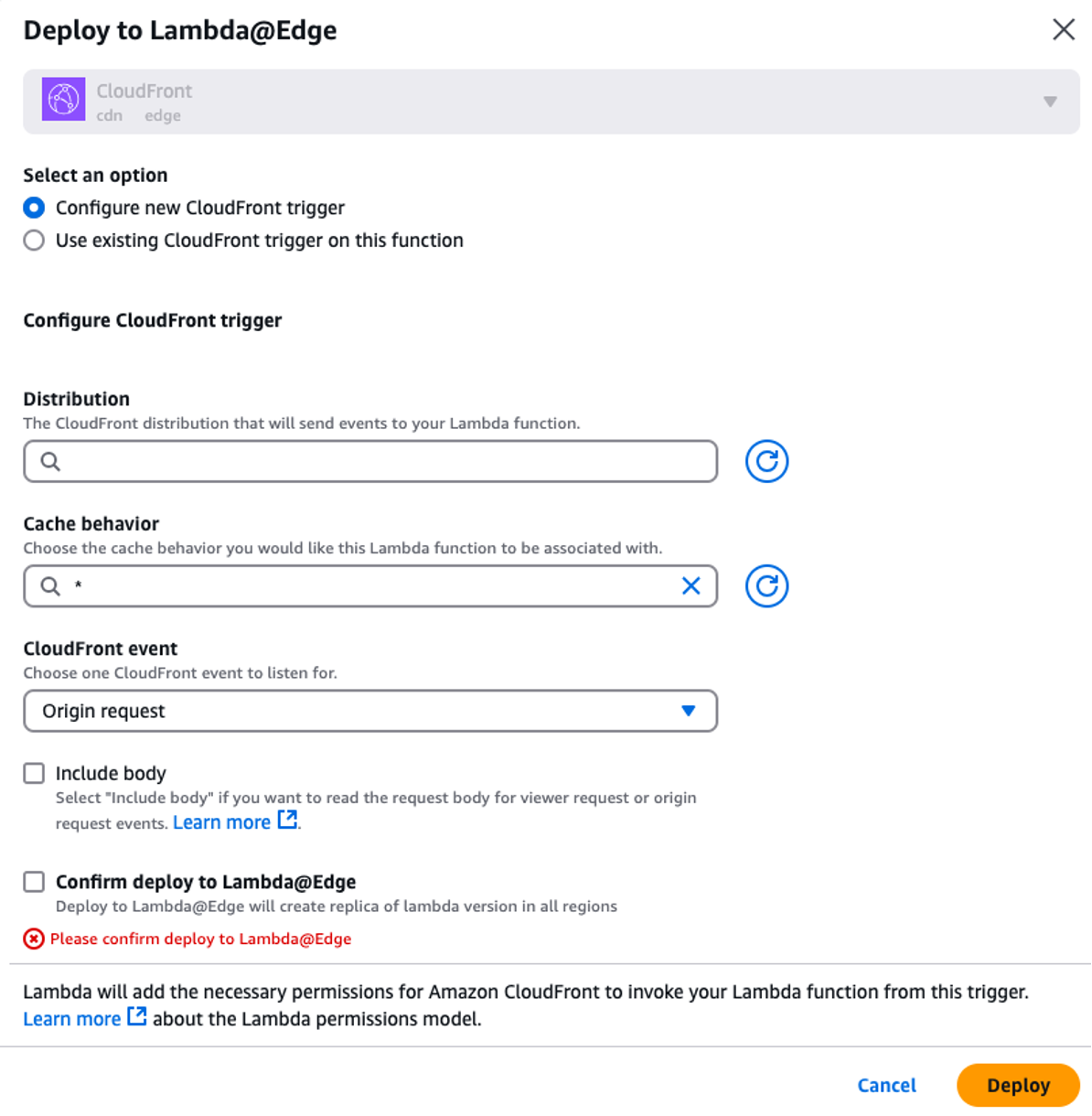
Task: Click inside the Distribution search input
Action: point(366,461)
